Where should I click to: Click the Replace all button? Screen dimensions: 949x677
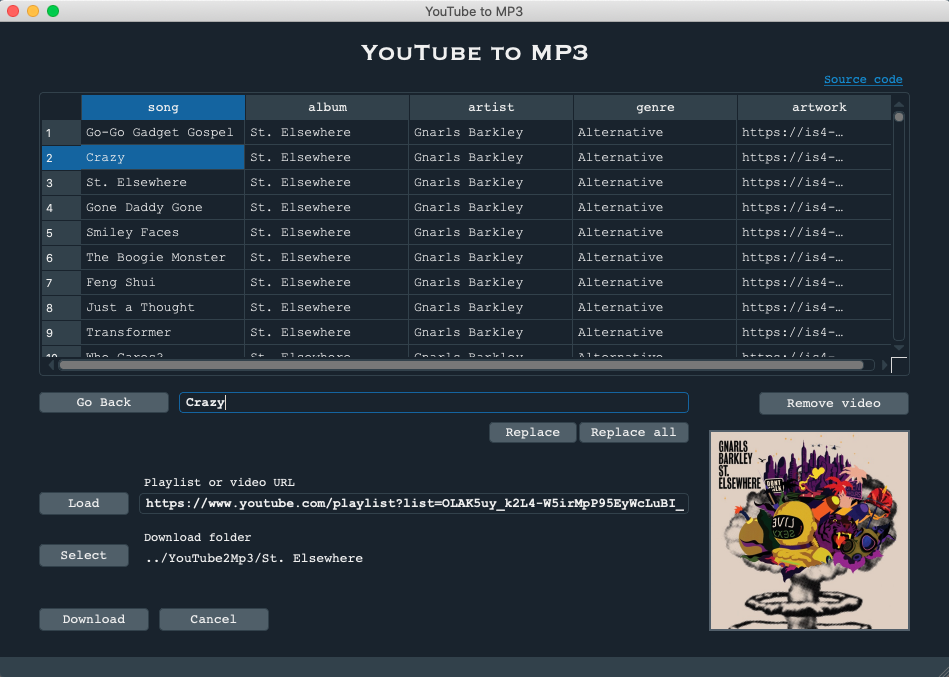pyautogui.click(x=634, y=432)
